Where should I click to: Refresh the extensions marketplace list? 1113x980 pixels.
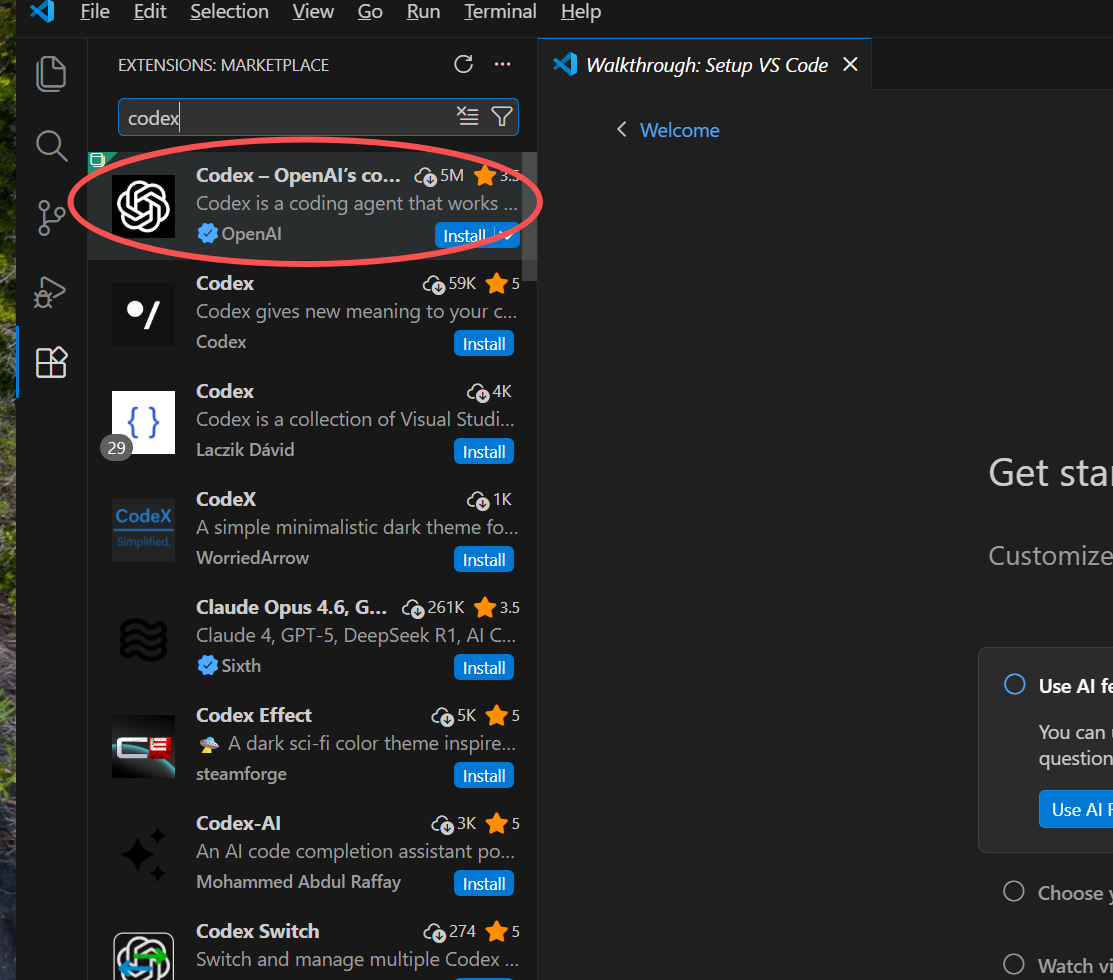click(464, 65)
